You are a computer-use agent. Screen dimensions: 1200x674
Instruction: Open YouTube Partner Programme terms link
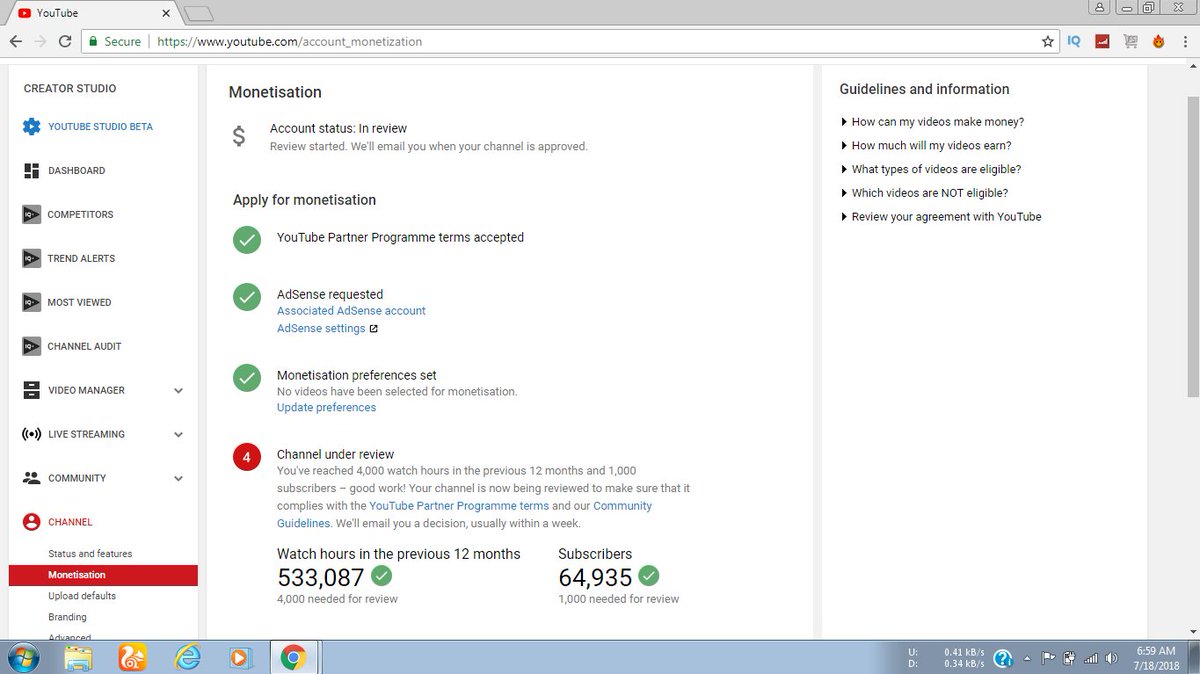459,506
